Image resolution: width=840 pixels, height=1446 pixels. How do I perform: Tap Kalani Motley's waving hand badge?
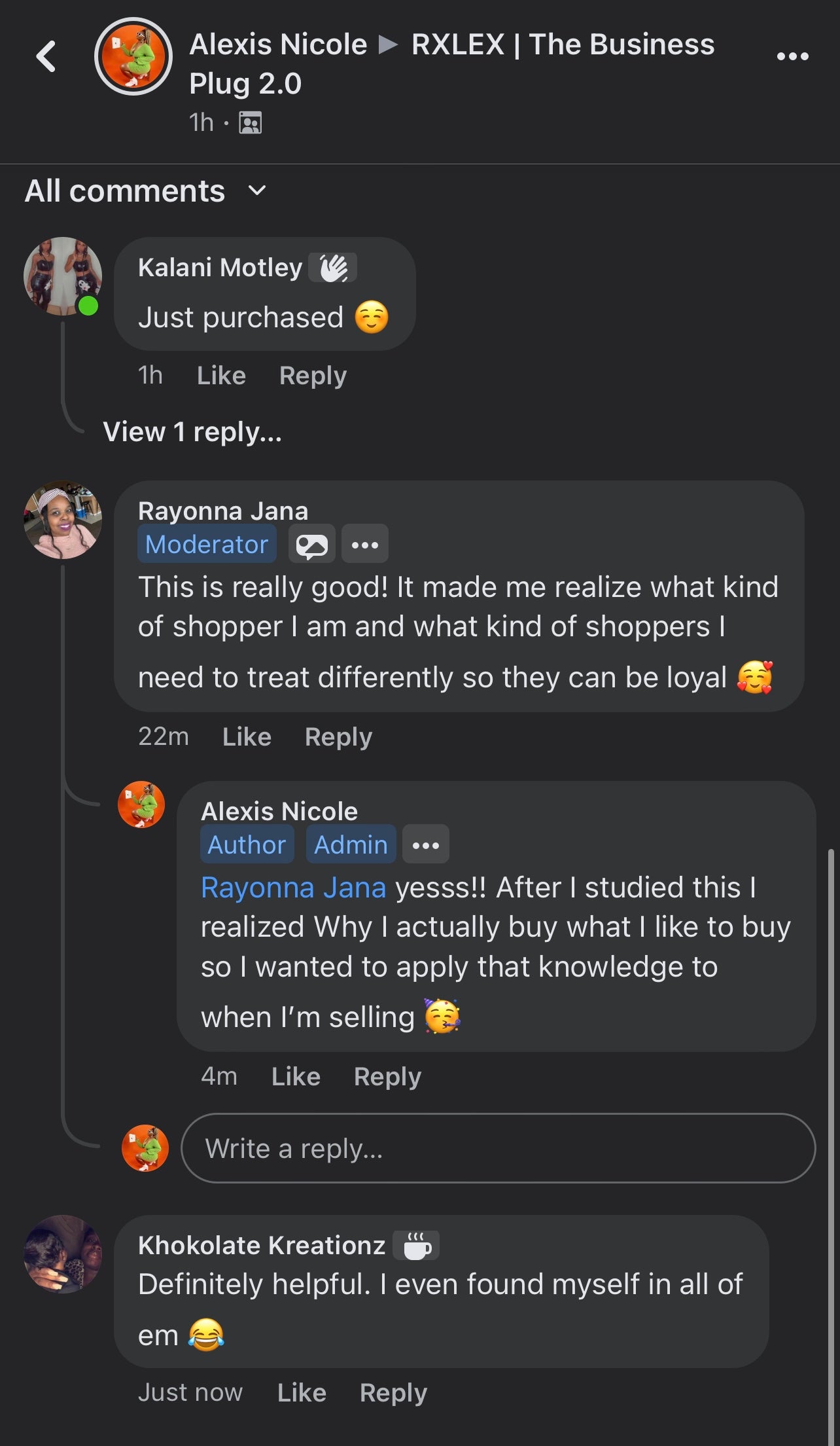coord(333,268)
